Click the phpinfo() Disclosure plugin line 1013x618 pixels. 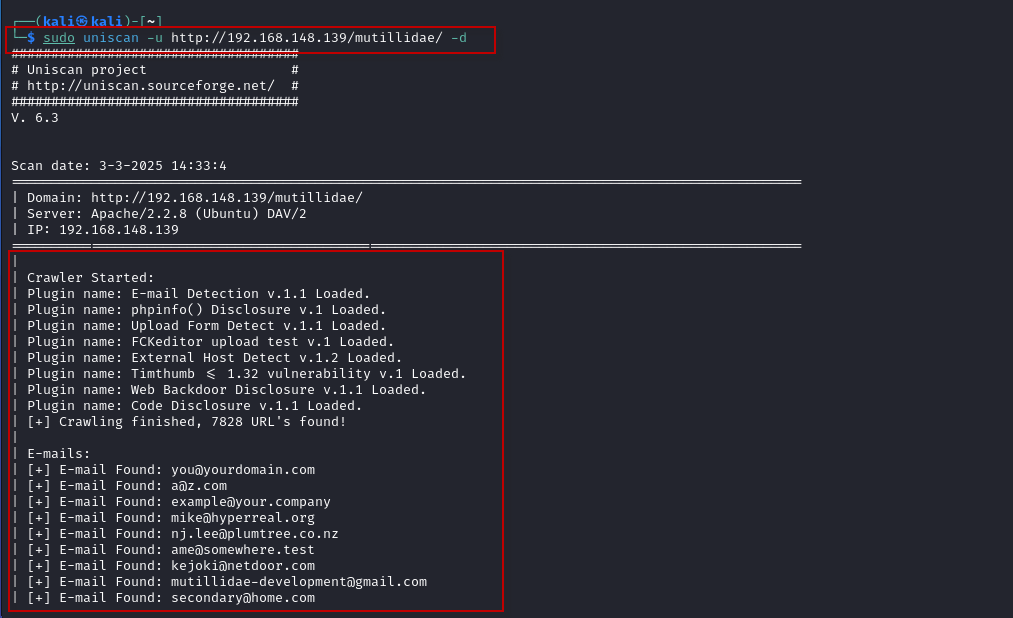coord(206,310)
